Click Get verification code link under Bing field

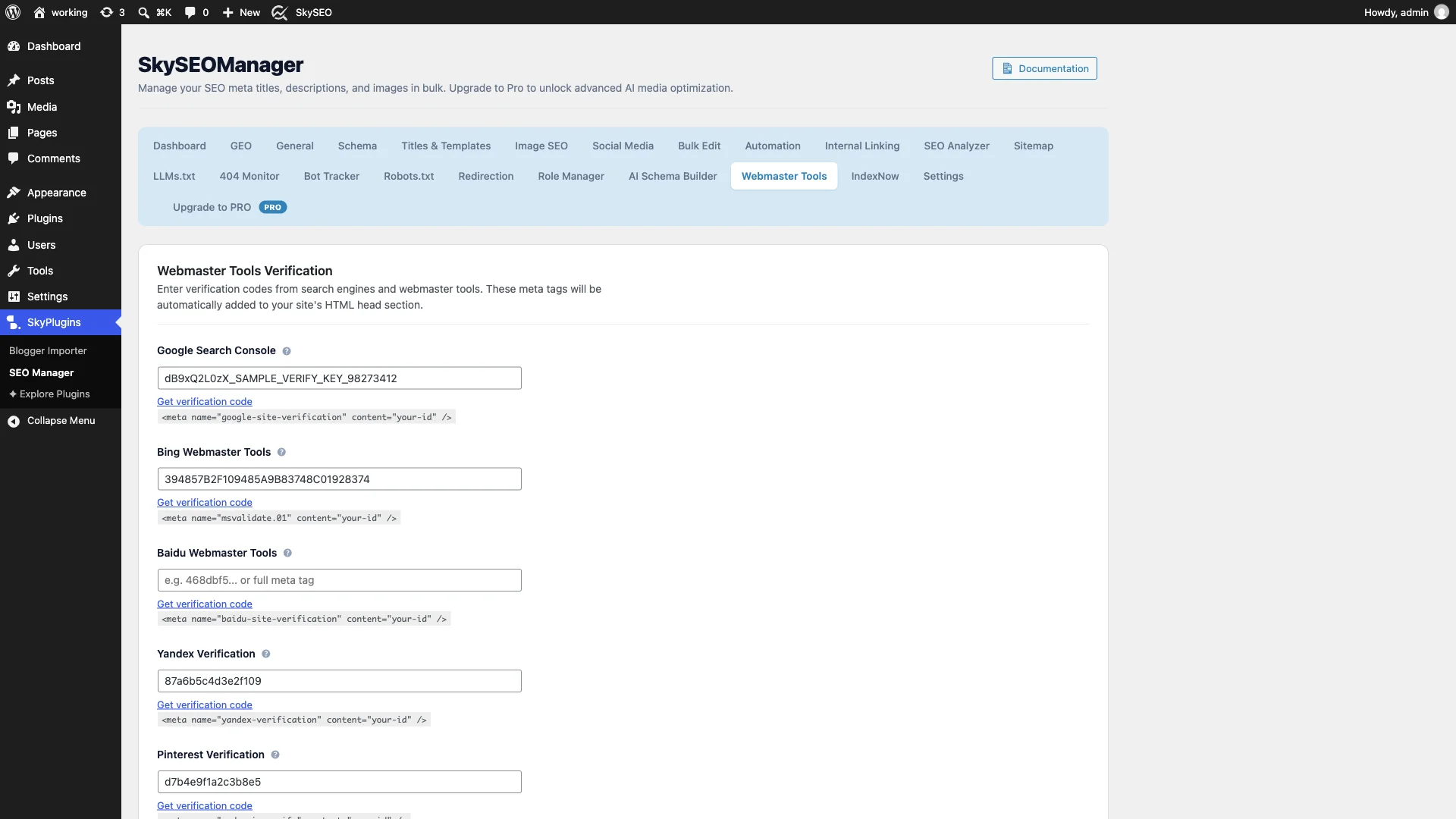[205, 503]
